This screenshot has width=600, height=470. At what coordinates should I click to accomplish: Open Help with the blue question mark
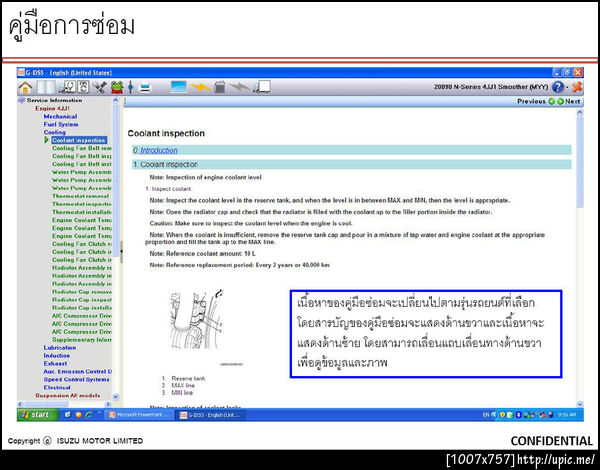tap(558, 88)
